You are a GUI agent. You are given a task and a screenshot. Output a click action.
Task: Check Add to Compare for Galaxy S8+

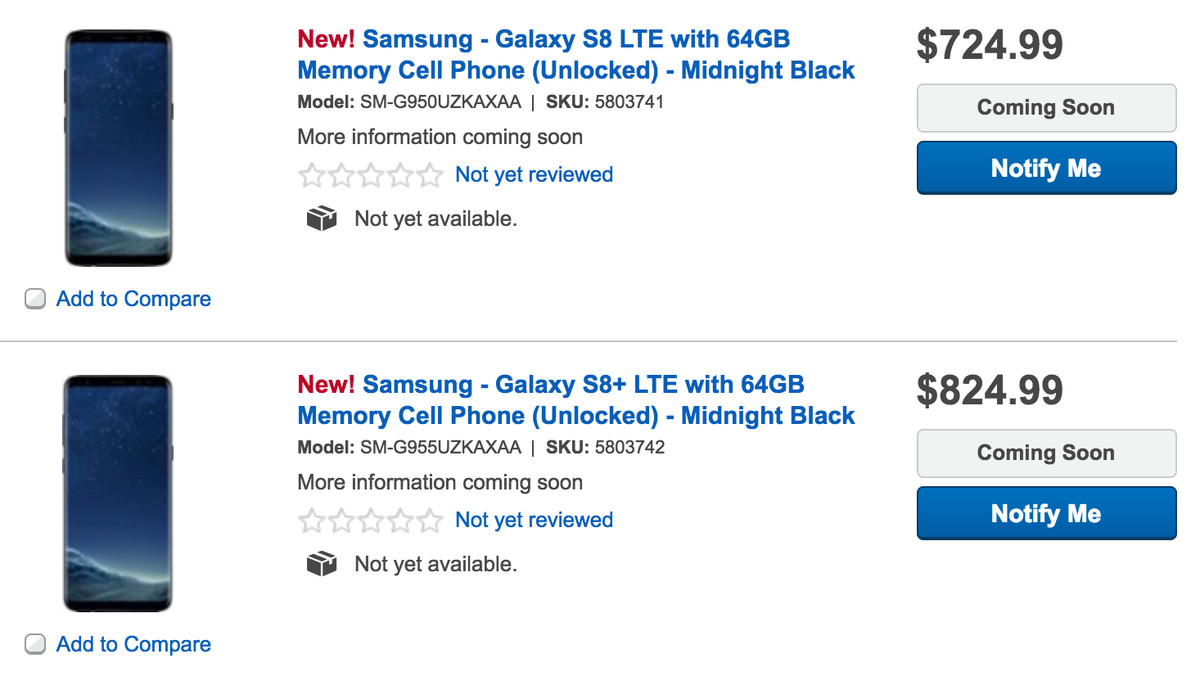35,644
